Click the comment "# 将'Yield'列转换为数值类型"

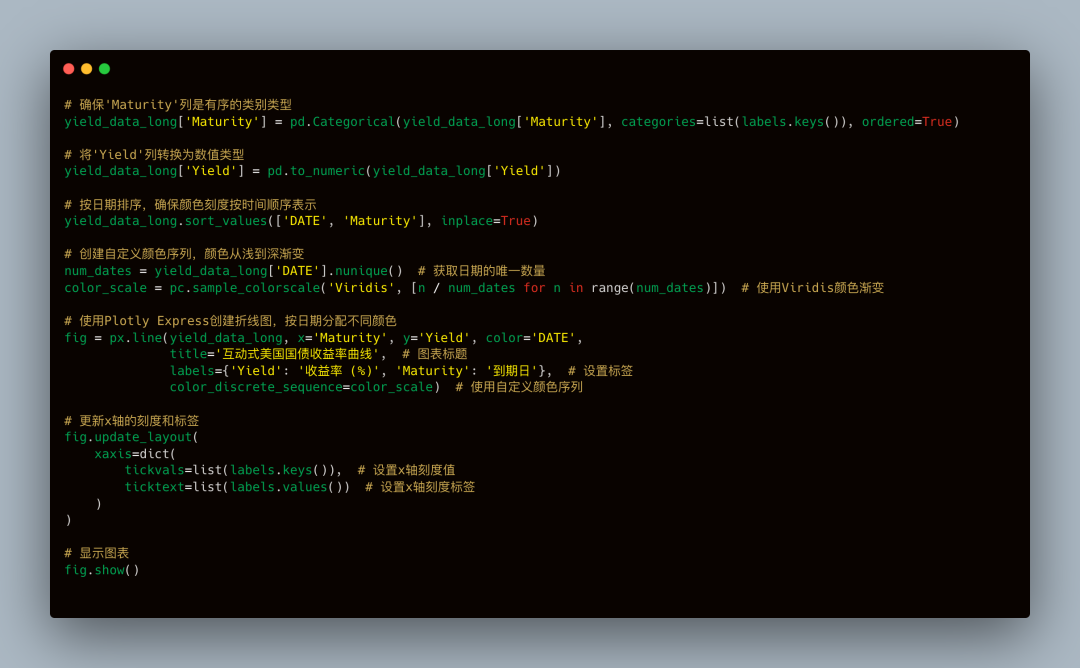point(154,155)
